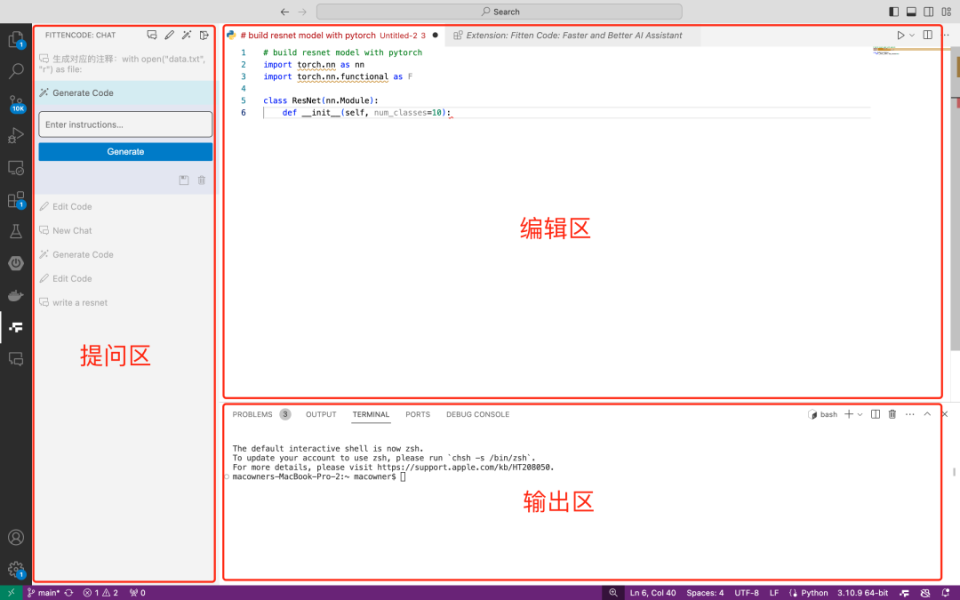Open the PORTS panel tab
960x600 pixels.
point(418,414)
